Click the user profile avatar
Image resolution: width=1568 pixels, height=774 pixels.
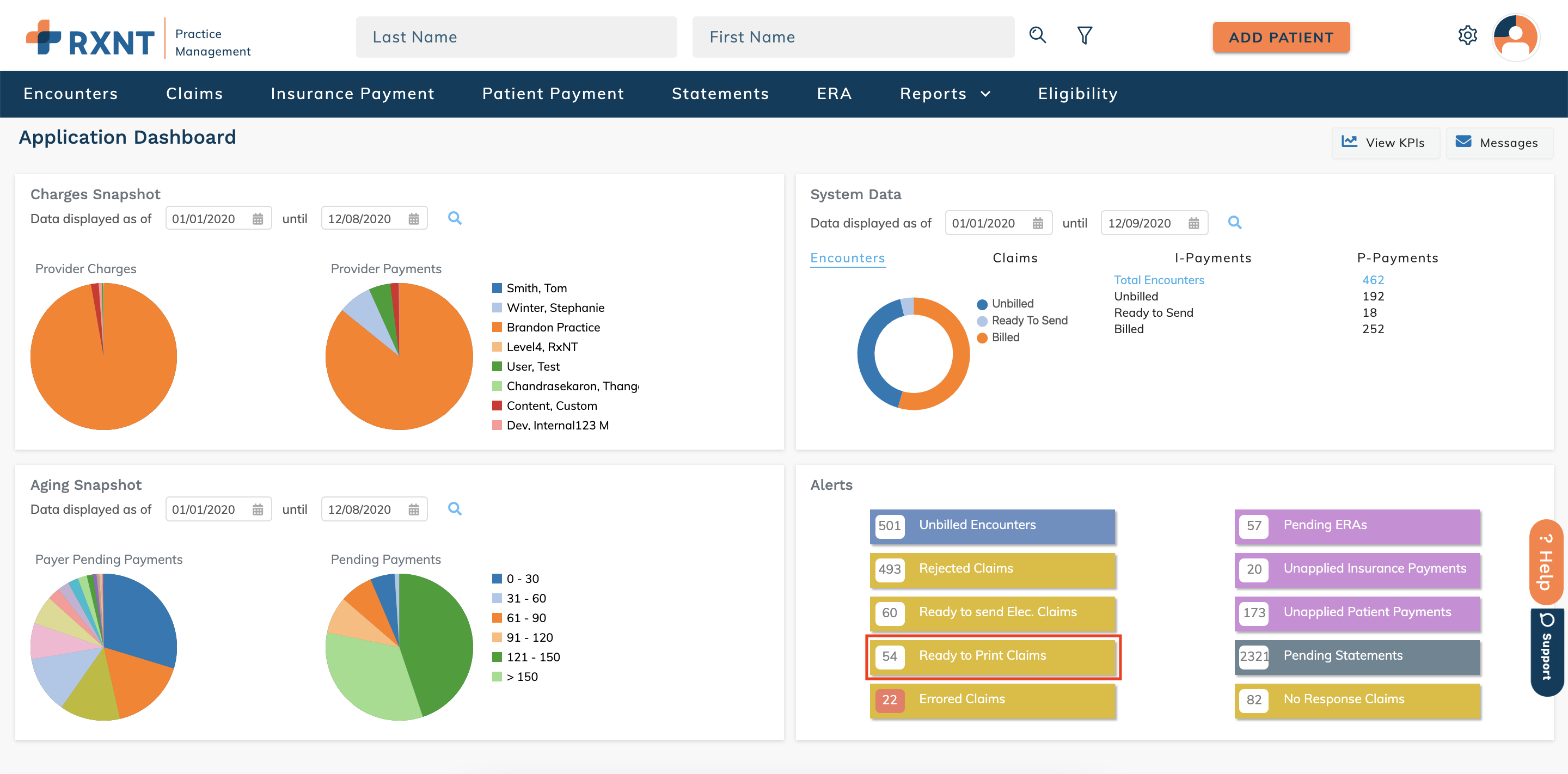[x=1515, y=36]
